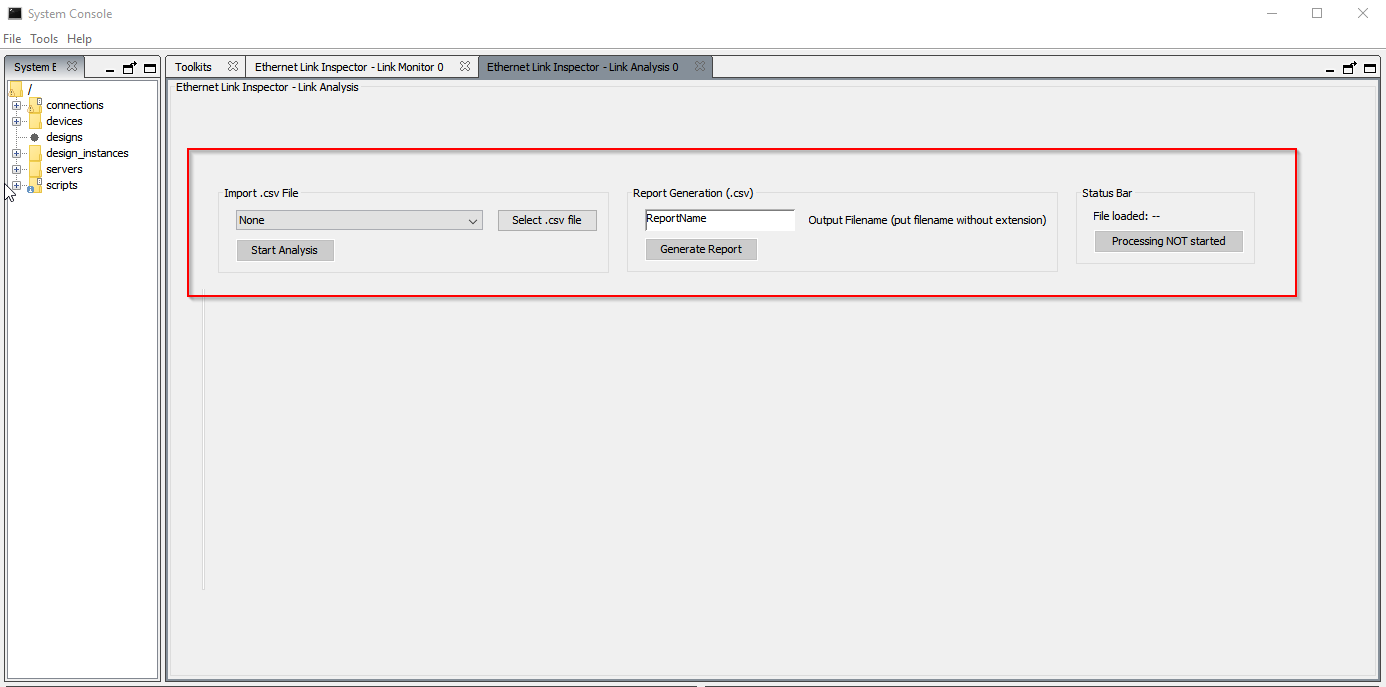Click the scripts folder icon
Viewport: 1386px width, 687px height.
35,185
